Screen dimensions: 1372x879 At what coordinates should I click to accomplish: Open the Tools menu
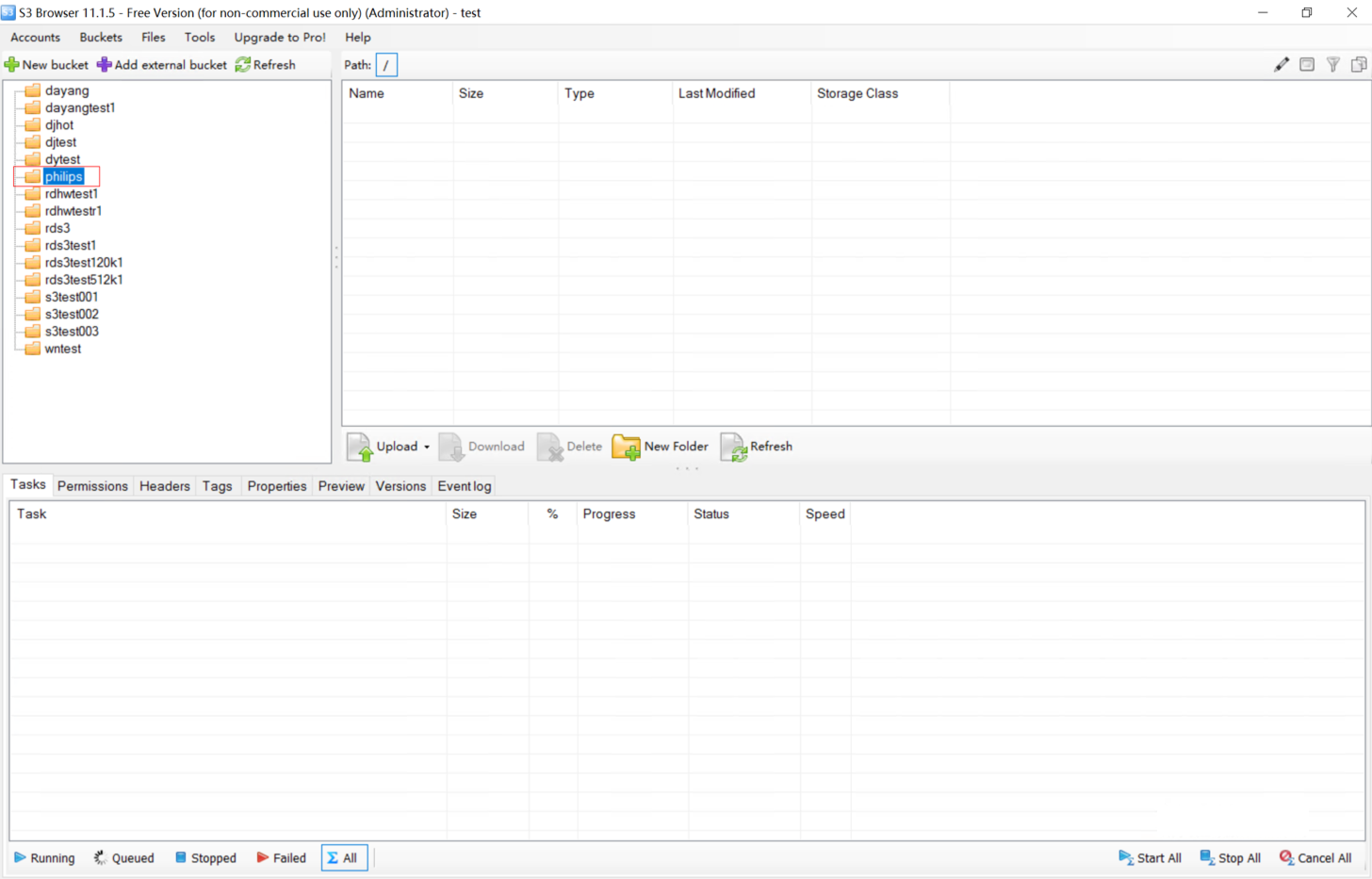[200, 38]
